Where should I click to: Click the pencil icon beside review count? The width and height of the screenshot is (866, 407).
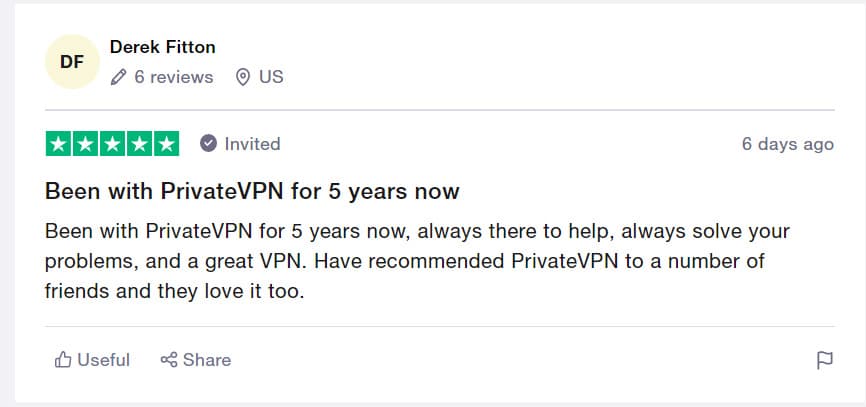pyautogui.click(x=119, y=76)
